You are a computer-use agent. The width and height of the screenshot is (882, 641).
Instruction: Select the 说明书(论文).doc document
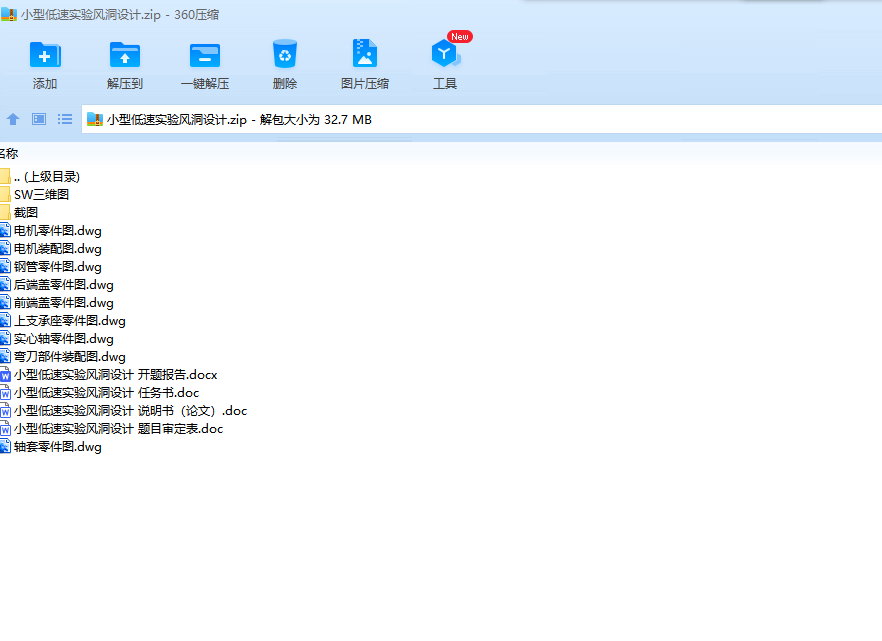tap(130, 410)
